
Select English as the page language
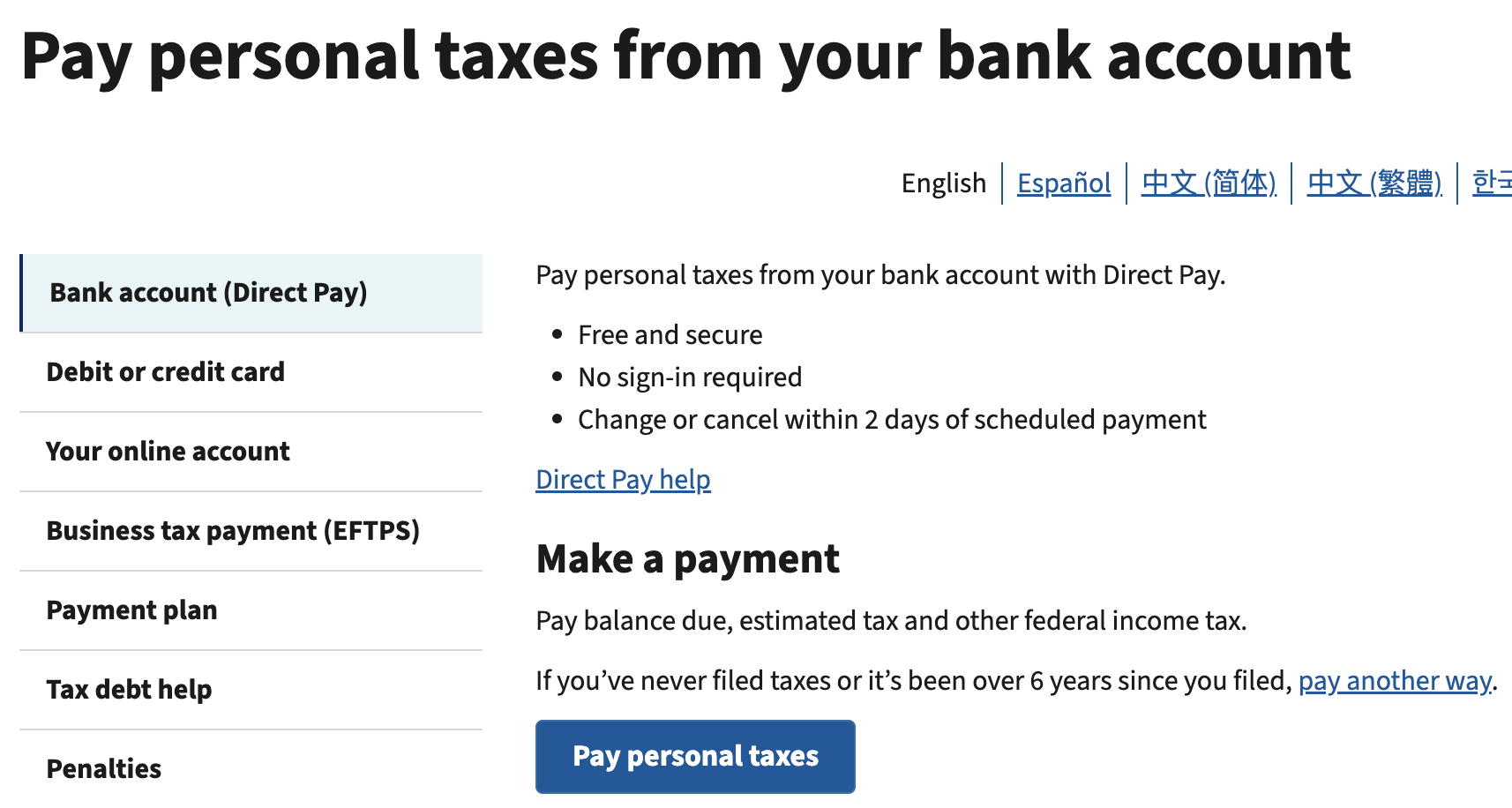click(x=944, y=183)
